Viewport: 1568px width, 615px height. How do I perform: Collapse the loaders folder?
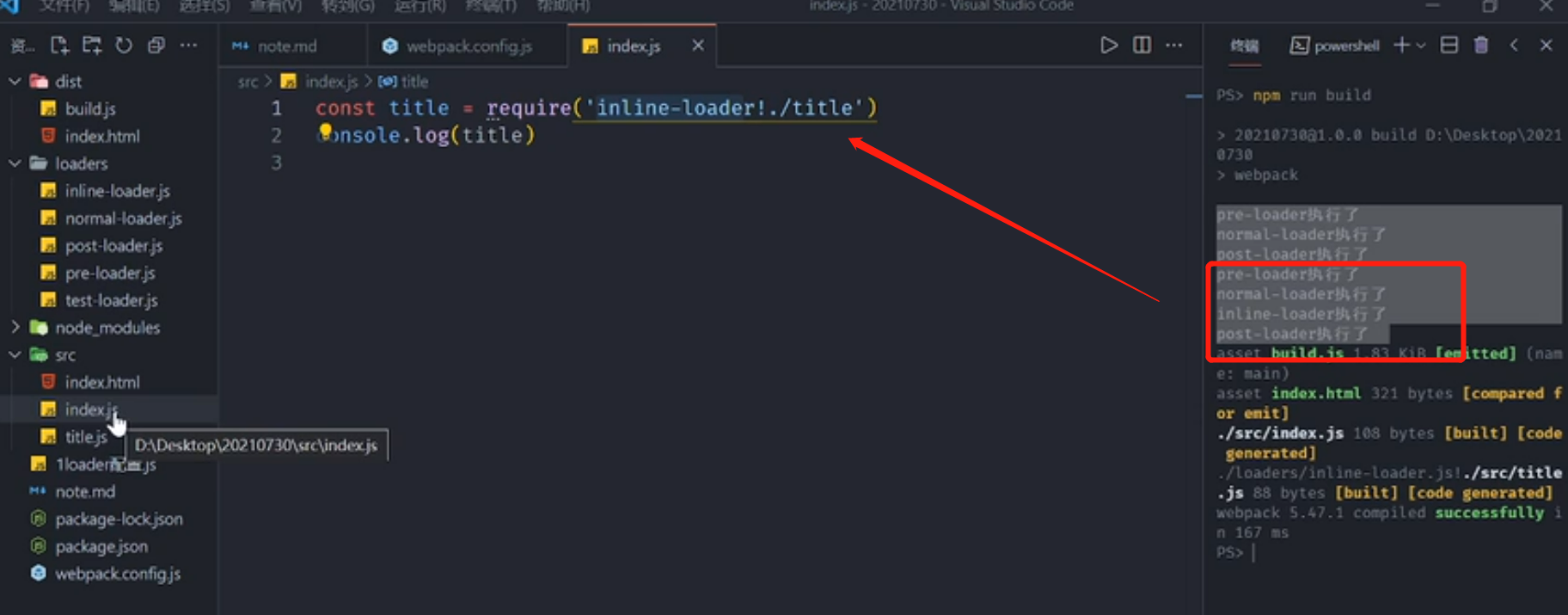point(15,163)
